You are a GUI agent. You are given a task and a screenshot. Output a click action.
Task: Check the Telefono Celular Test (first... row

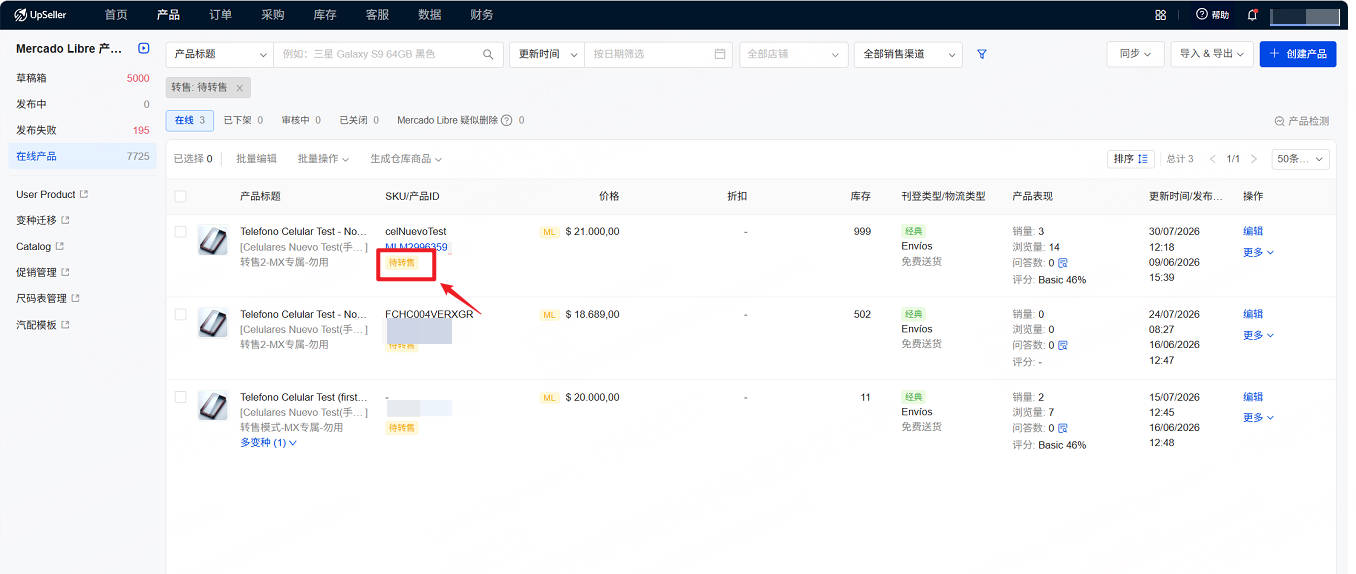180,397
